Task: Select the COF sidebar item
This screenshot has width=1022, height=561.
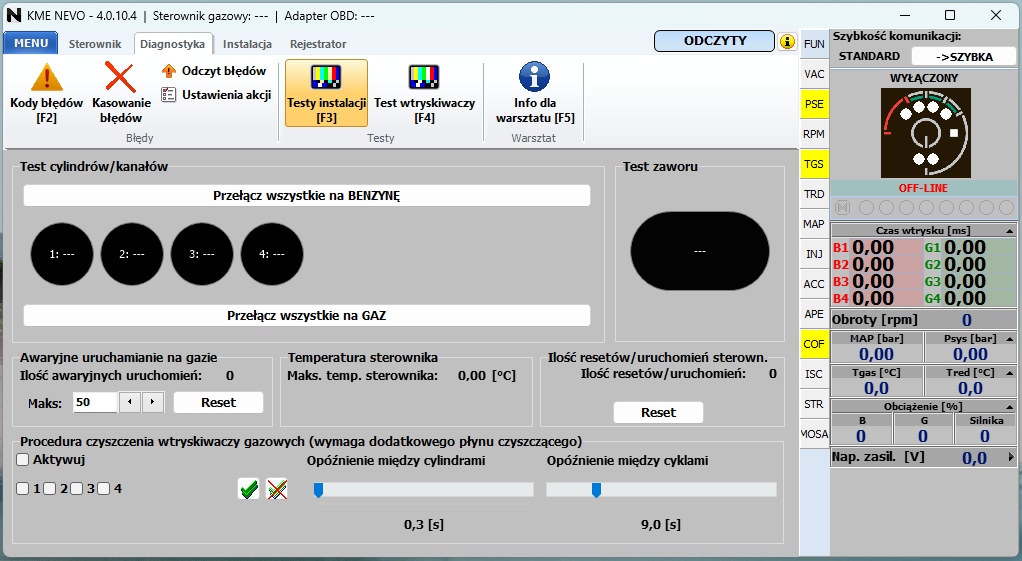Action: [x=814, y=344]
